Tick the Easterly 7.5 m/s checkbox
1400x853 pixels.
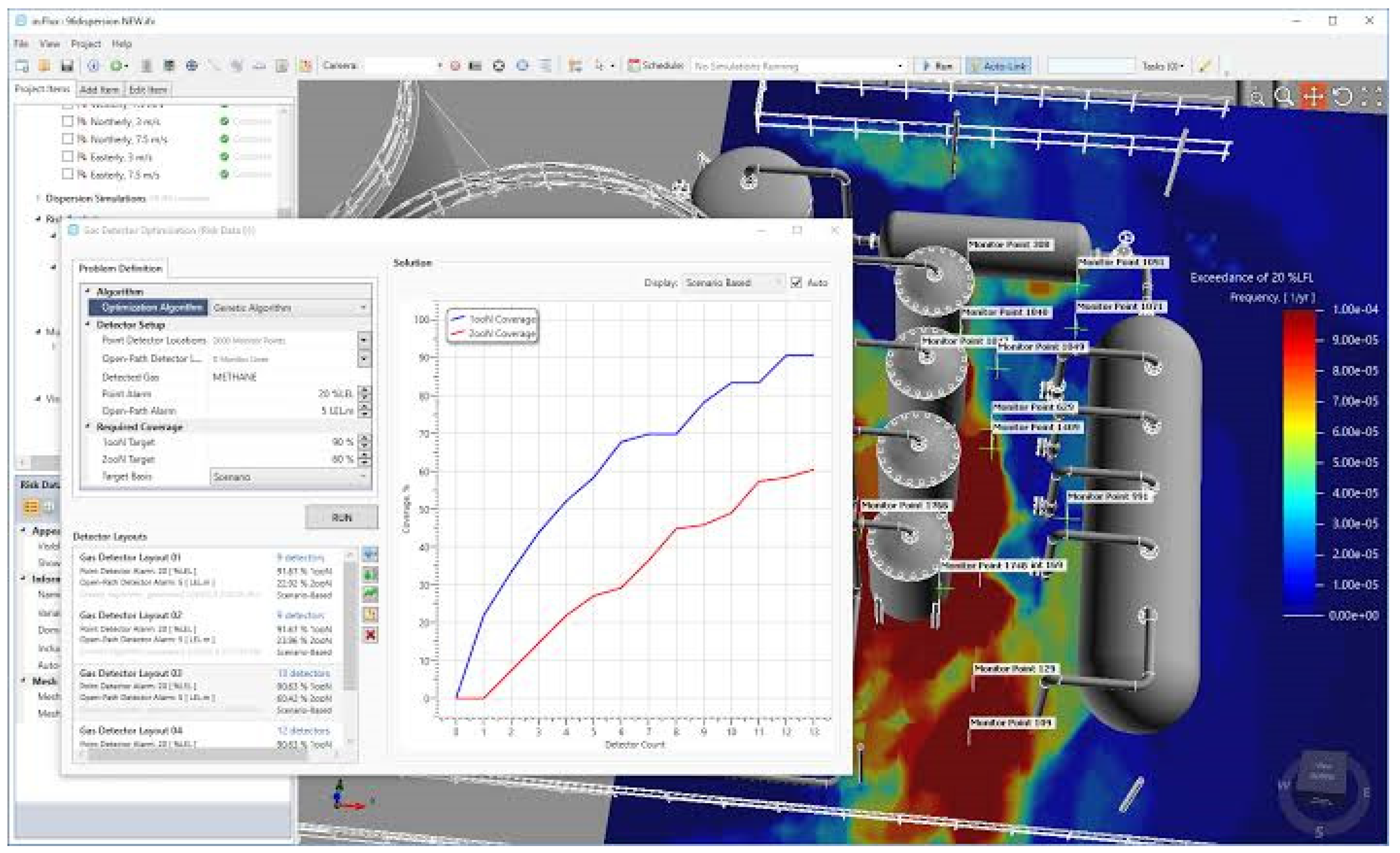pos(67,175)
